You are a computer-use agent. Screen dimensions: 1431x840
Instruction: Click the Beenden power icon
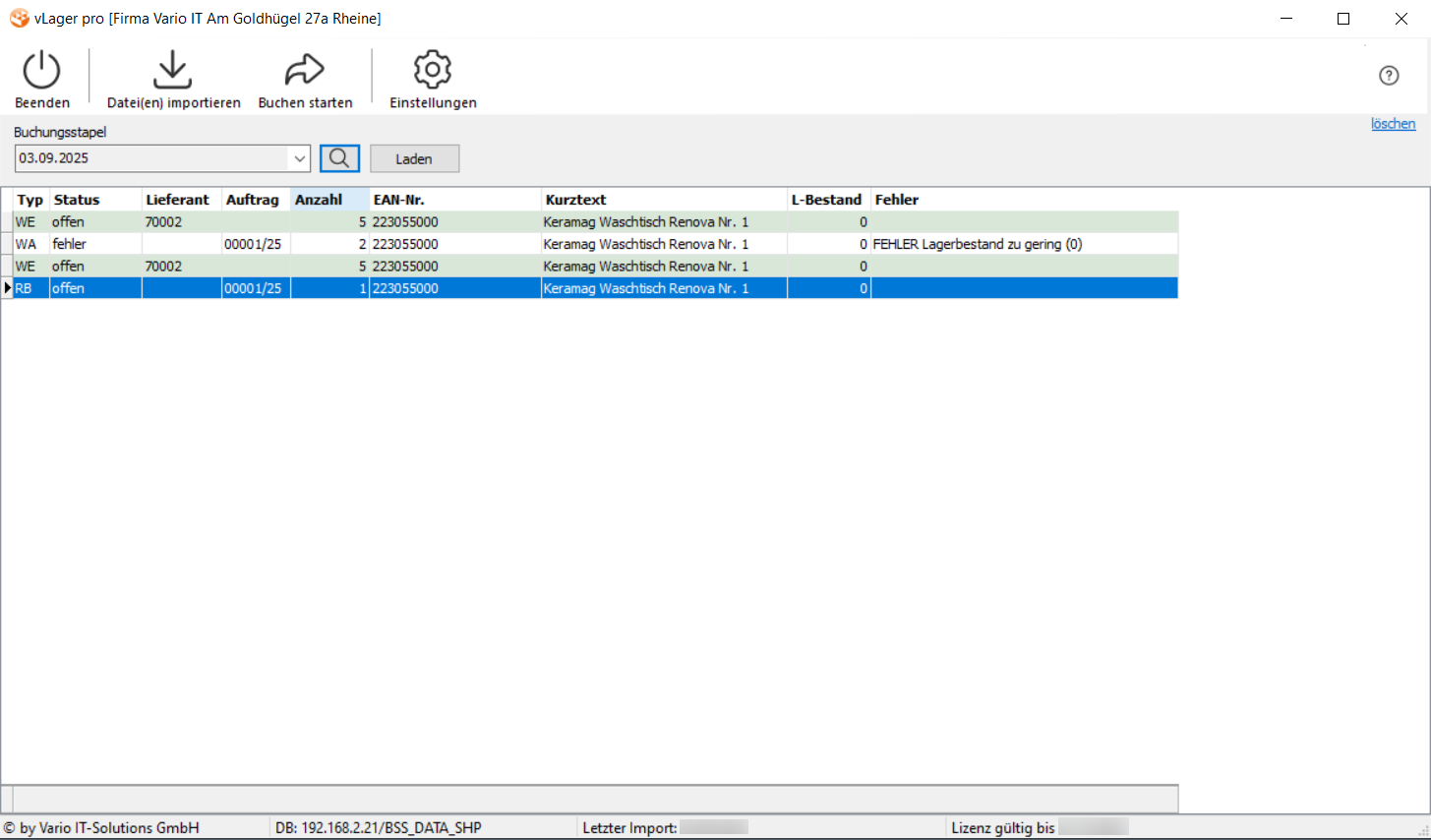coord(42,70)
